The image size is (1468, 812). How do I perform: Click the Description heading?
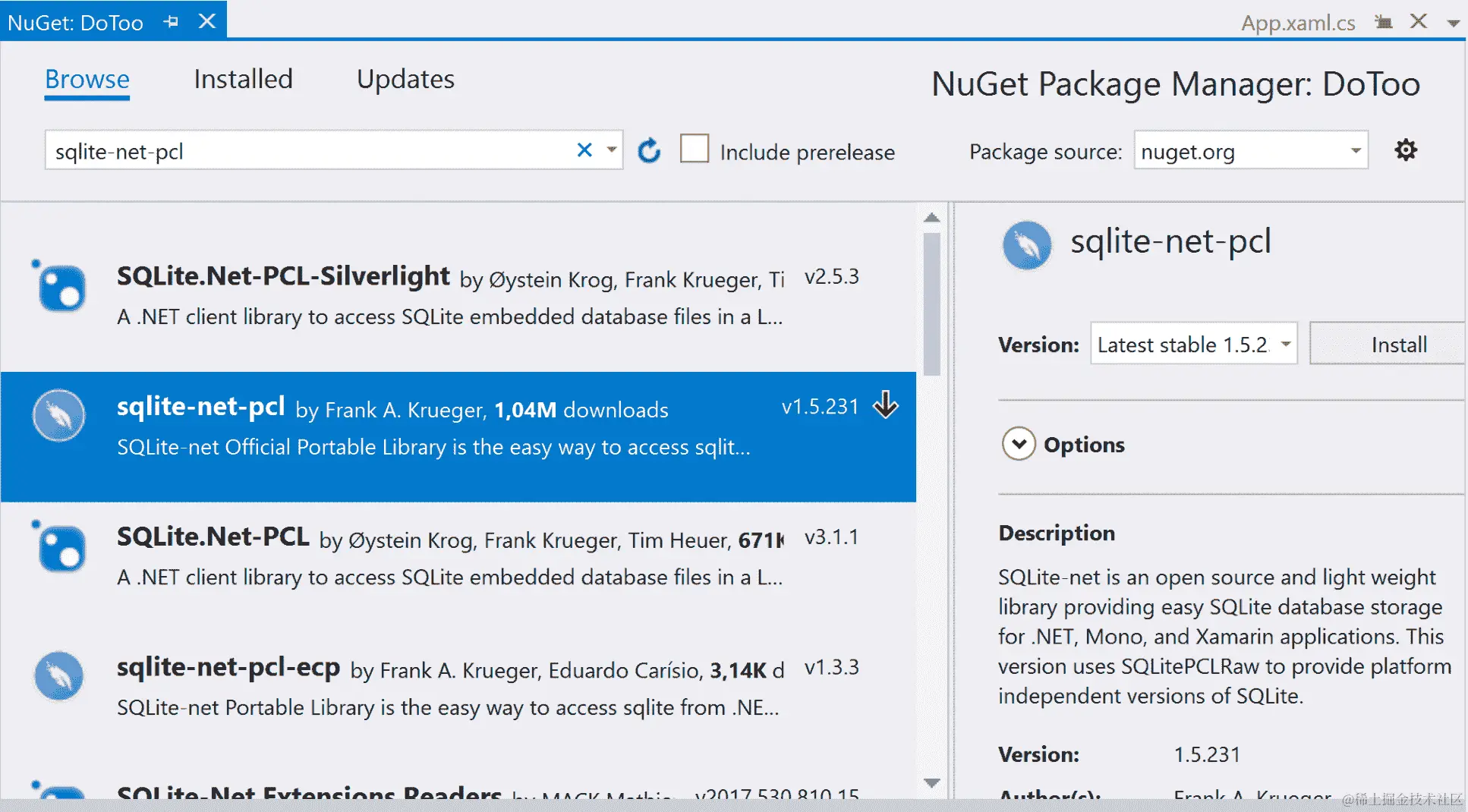click(1057, 533)
